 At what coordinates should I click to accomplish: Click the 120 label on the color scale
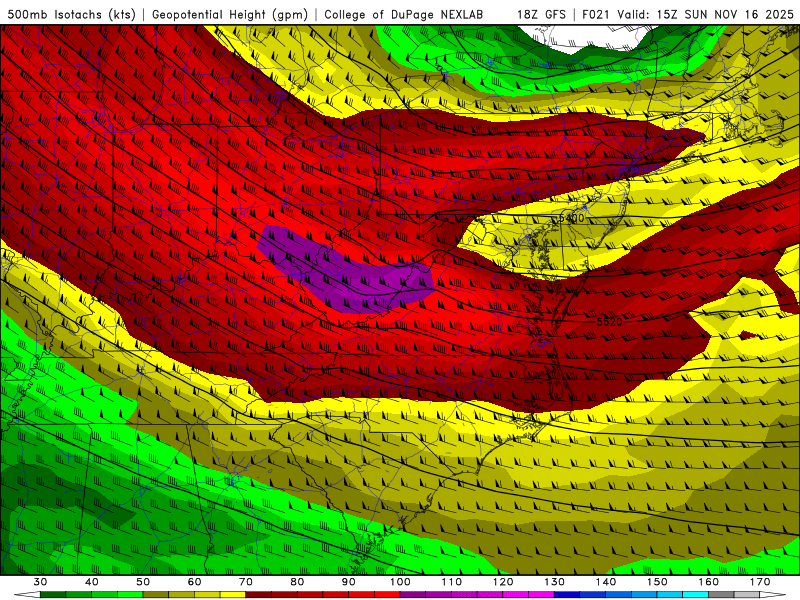pyautogui.click(x=503, y=582)
